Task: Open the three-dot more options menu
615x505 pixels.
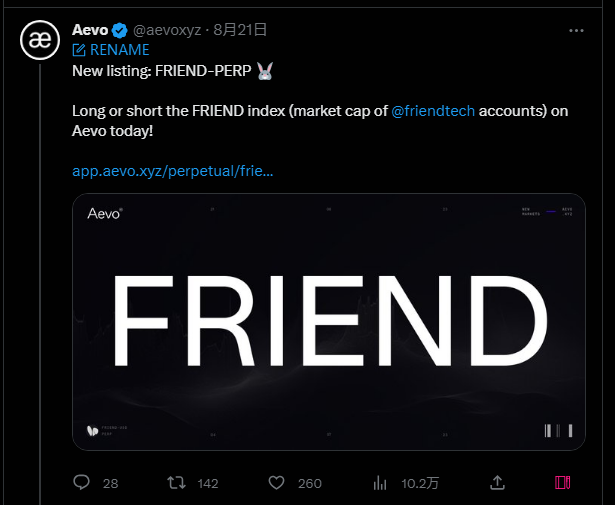Action: click(576, 31)
